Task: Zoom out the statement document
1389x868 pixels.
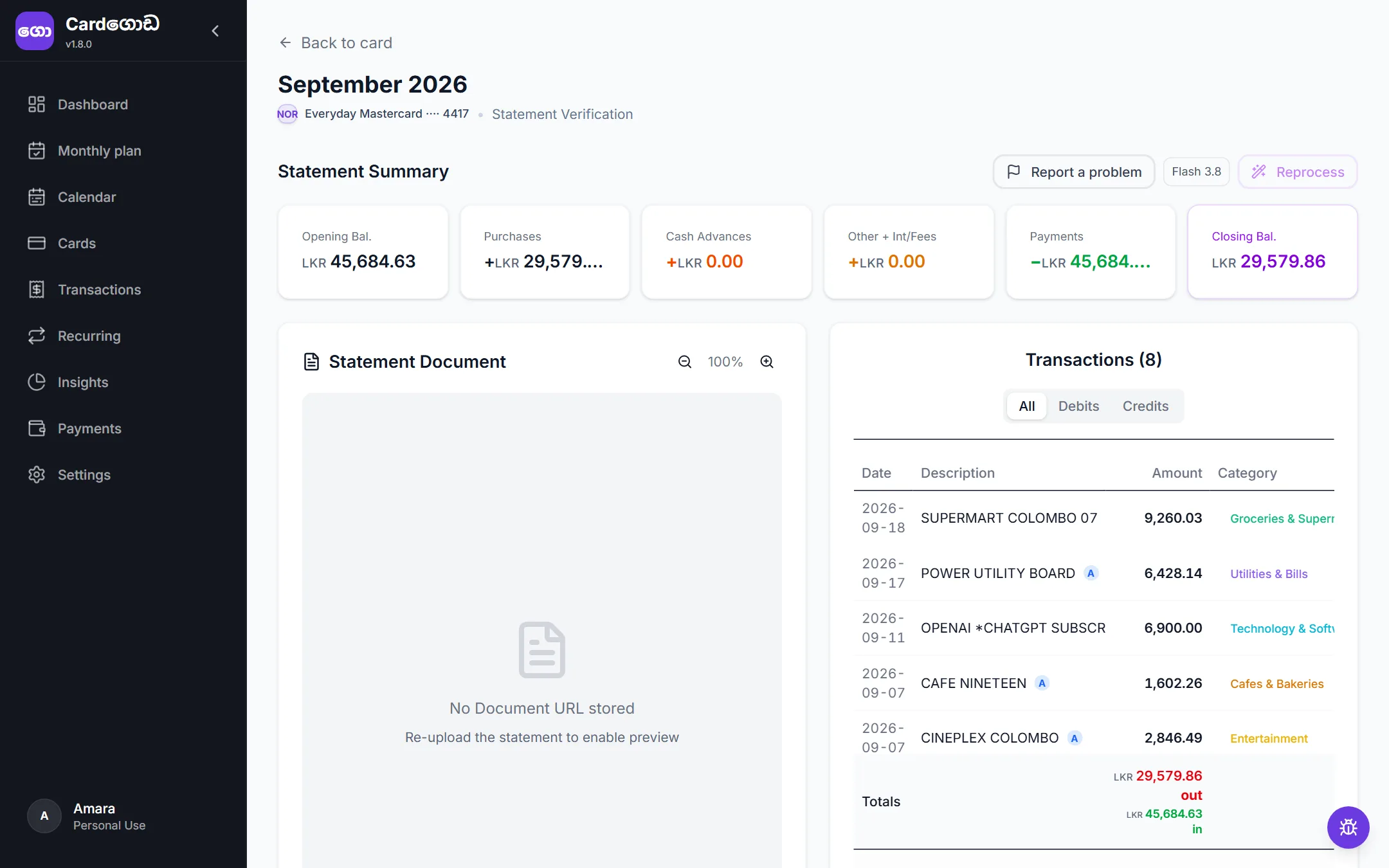Action: tap(685, 362)
